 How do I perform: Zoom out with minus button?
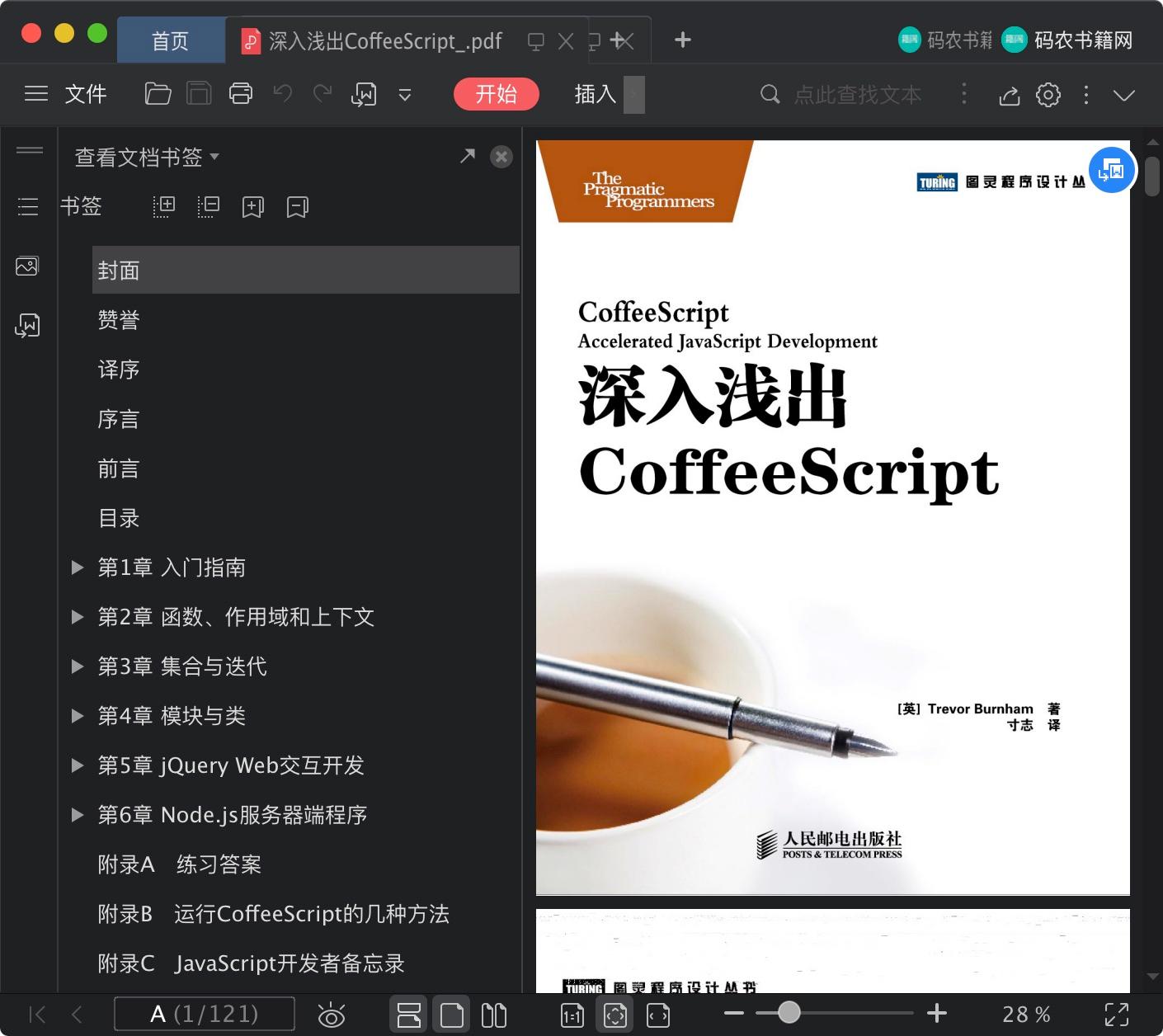pos(734,1013)
